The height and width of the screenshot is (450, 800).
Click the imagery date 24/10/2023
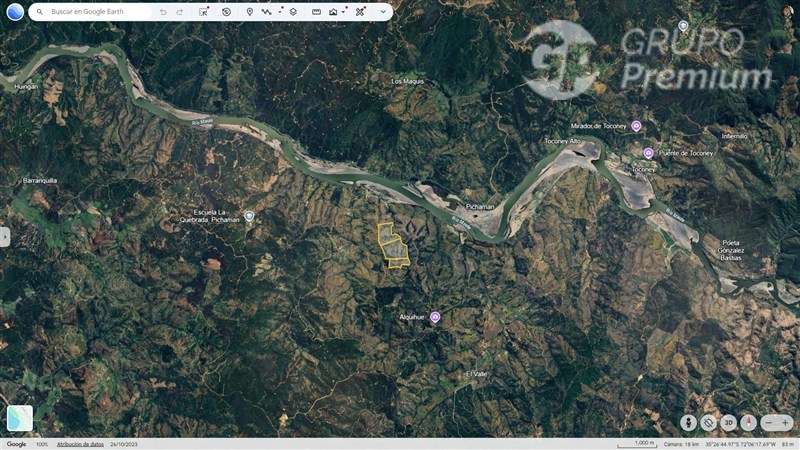pos(124,444)
